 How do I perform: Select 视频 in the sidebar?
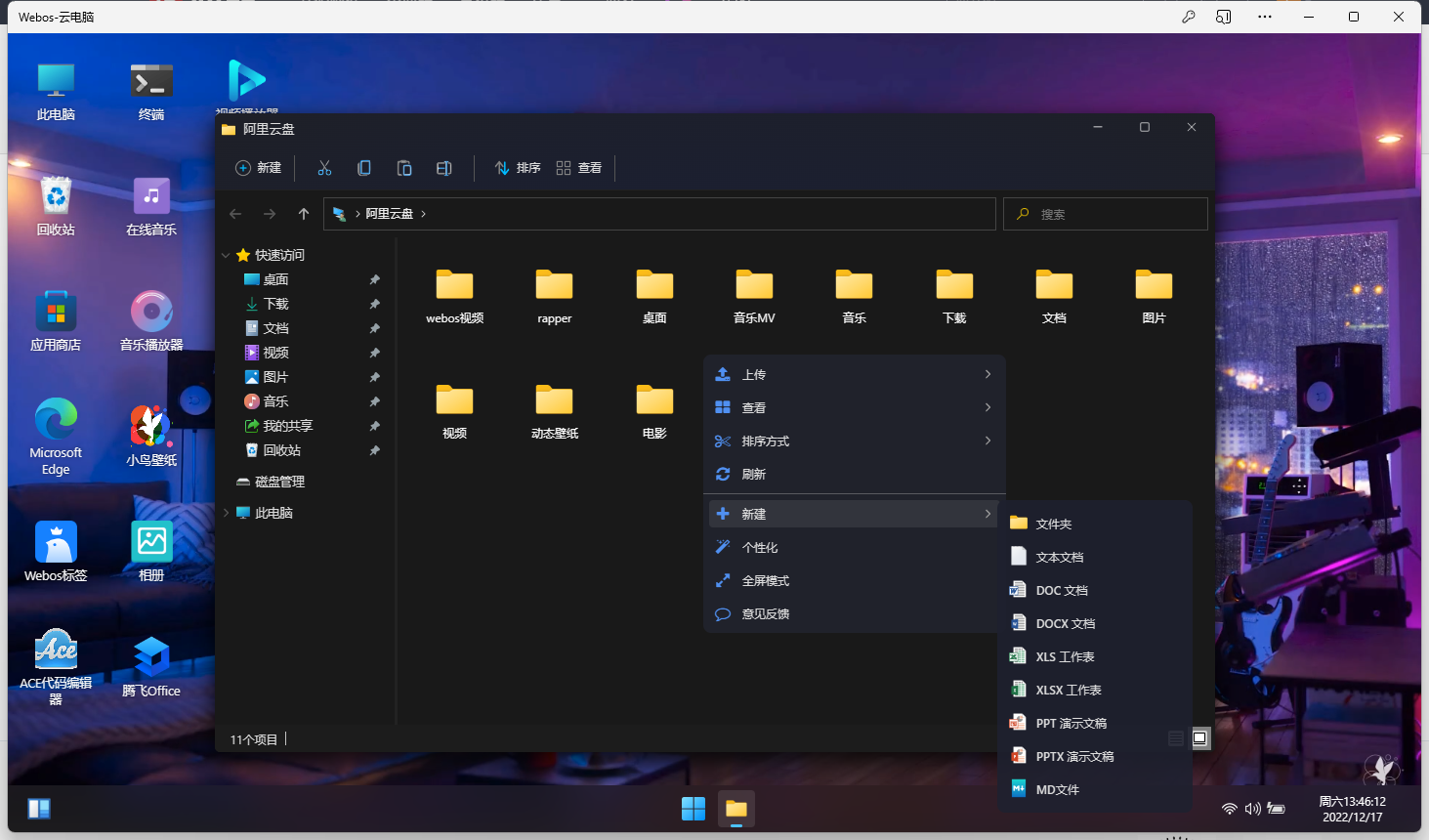(x=276, y=353)
